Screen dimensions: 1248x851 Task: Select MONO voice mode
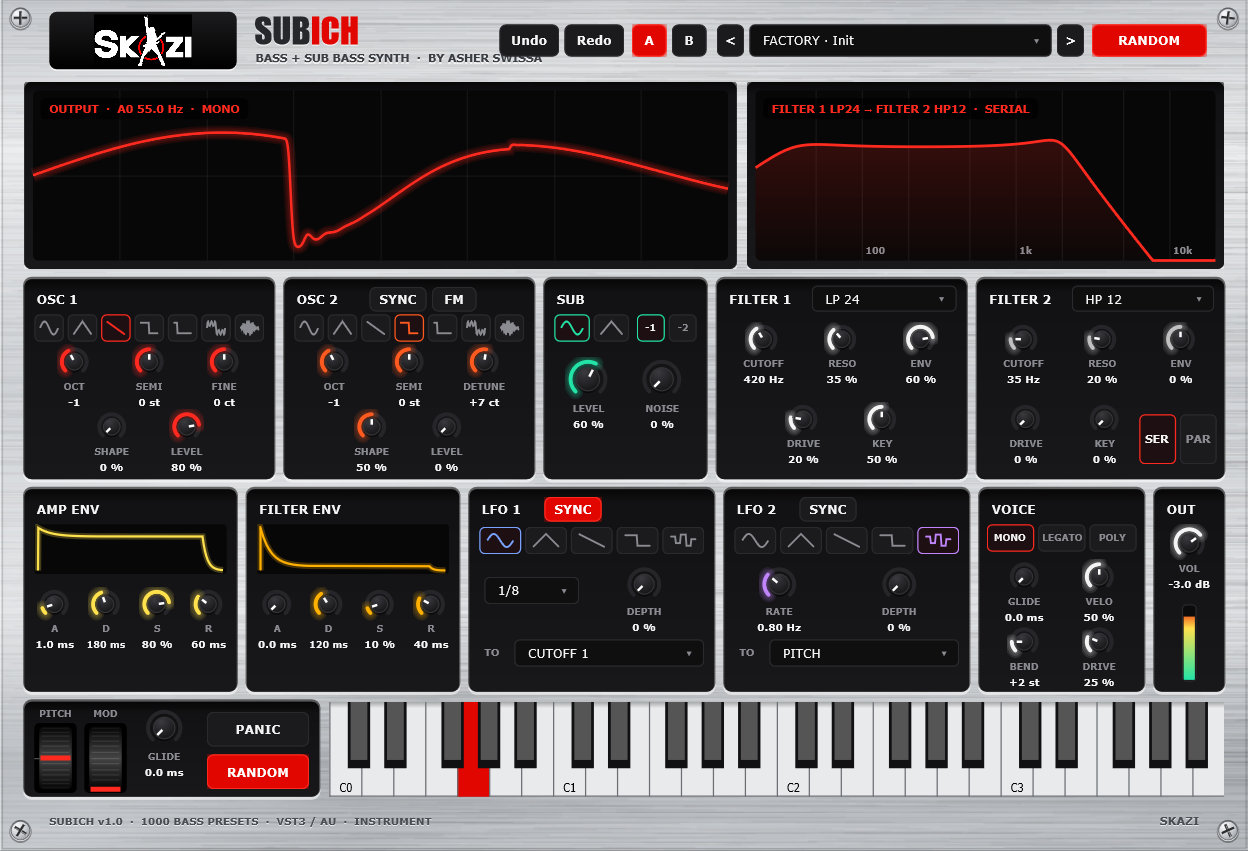1010,537
